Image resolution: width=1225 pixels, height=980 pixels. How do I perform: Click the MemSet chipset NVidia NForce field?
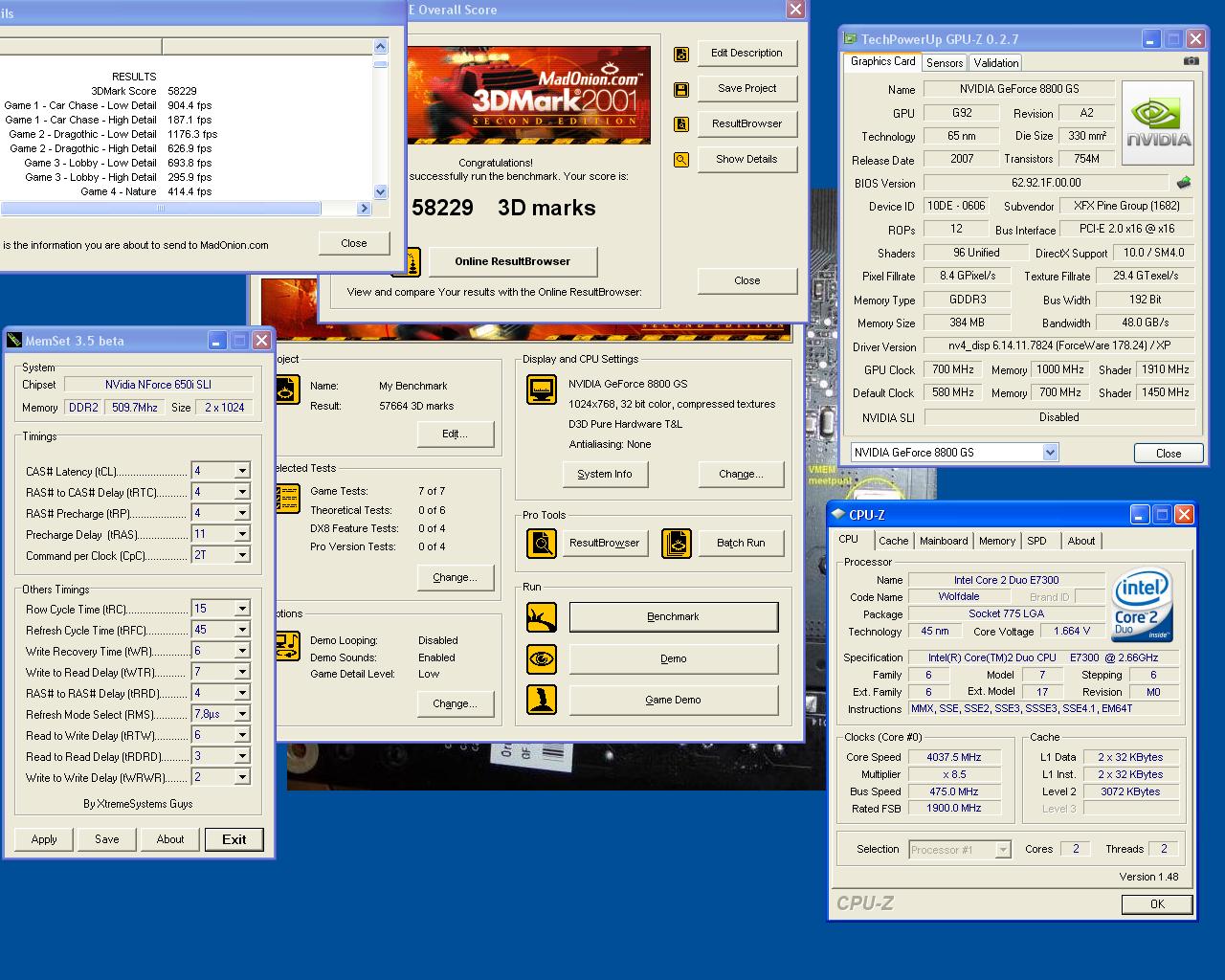coord(158,385)
